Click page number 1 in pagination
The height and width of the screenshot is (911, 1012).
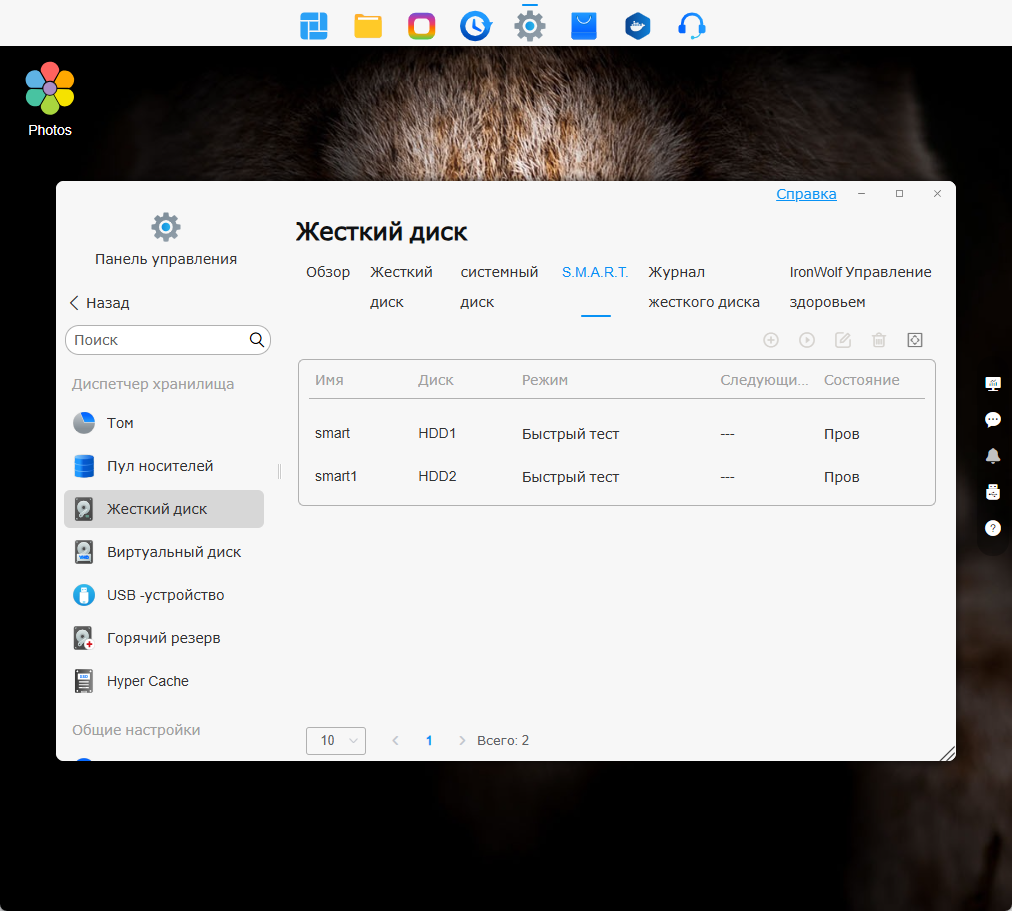[x=429, y=741]
